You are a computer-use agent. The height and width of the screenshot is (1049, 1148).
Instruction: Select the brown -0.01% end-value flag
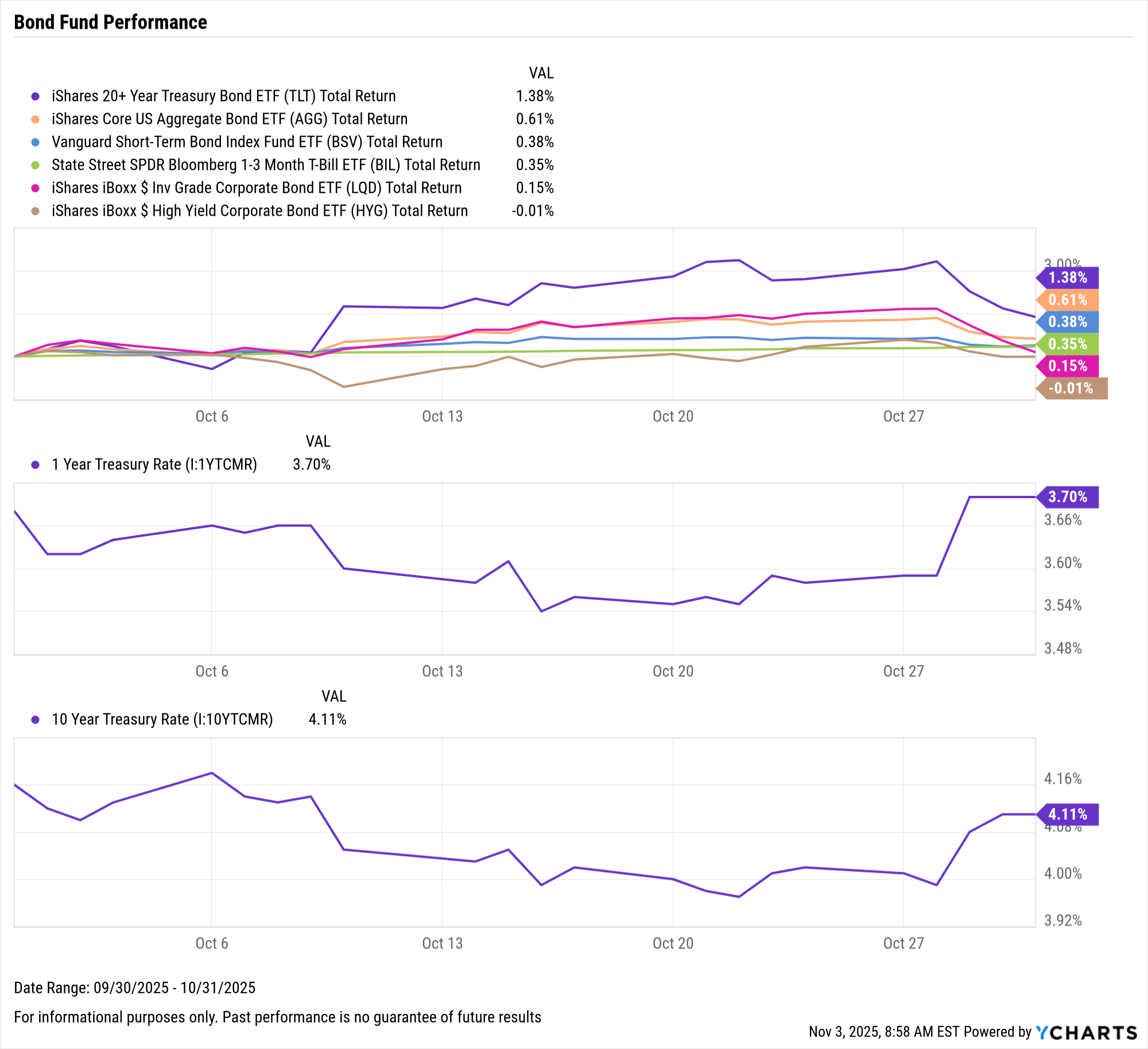point(1072,388)
